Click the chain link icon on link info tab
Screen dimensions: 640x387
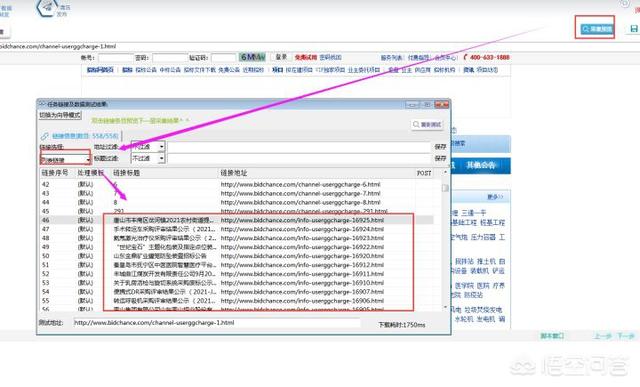(44, 136)
